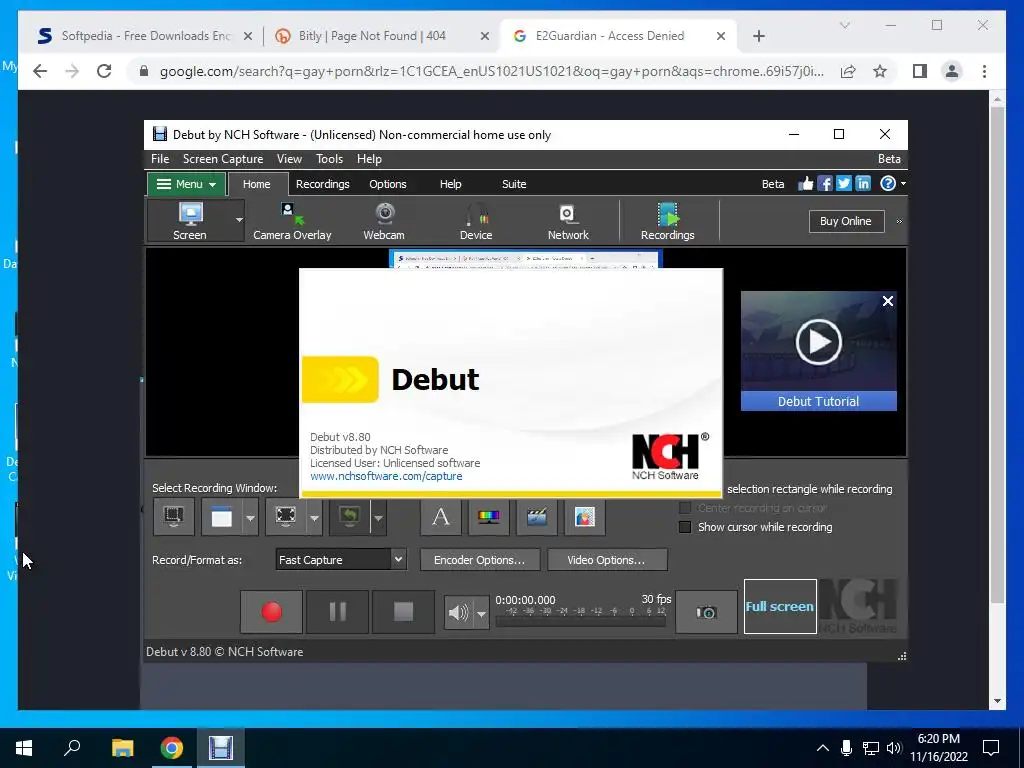
Task: Click the thumbs-up like icon
Action: tap(806, 184)
